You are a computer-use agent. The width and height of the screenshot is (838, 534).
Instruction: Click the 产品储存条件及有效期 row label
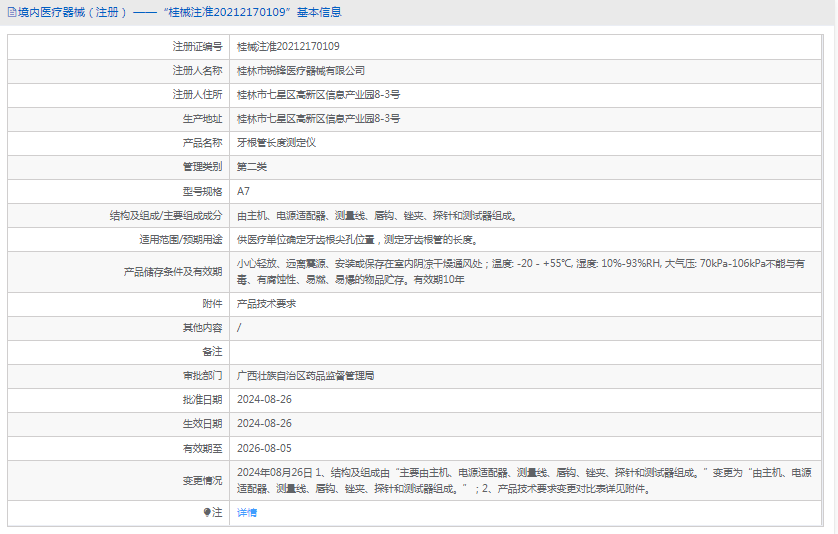pyautogui.click(x=173, y=272)
